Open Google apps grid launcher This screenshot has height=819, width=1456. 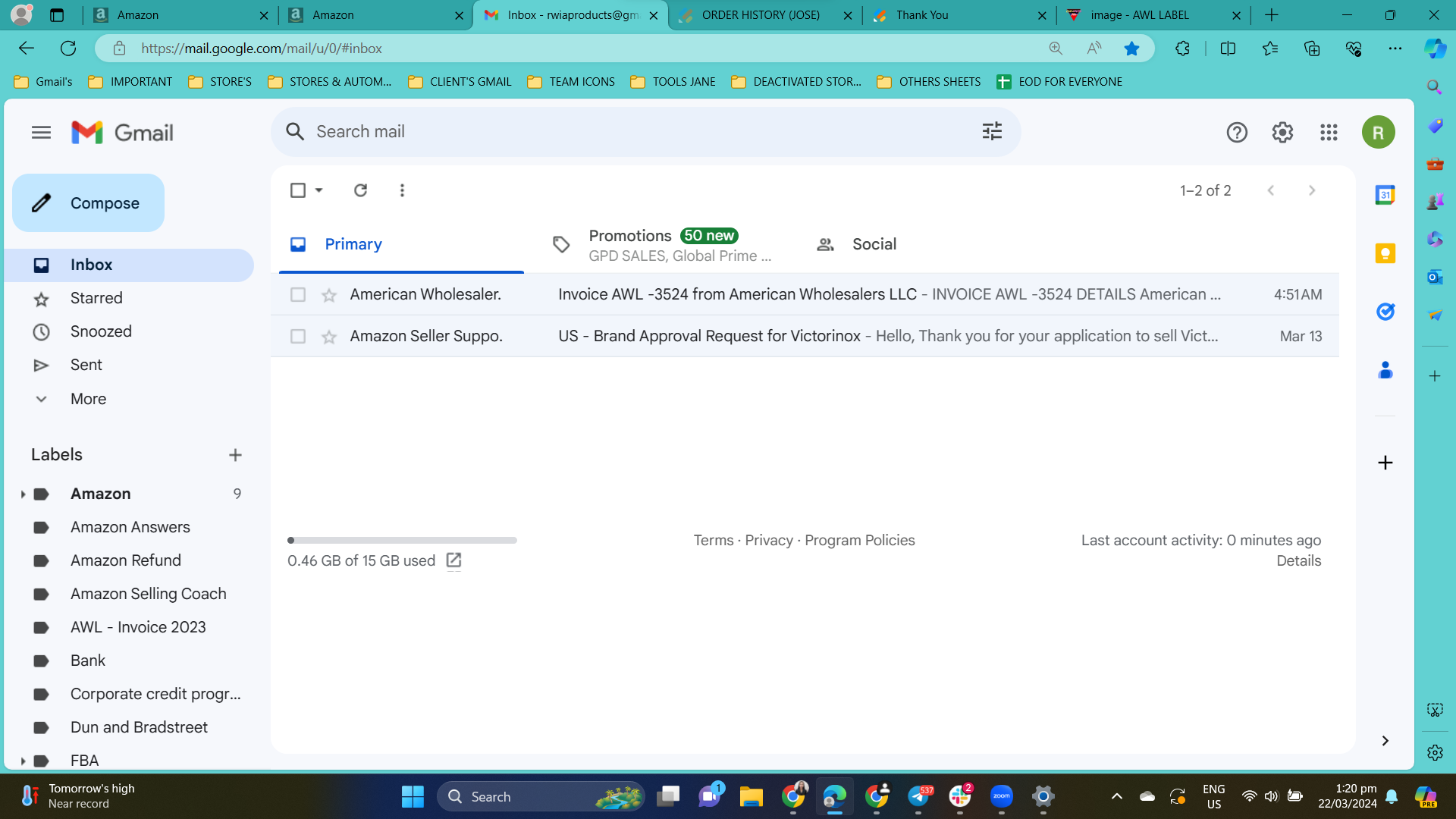(x=1329, y=133)
